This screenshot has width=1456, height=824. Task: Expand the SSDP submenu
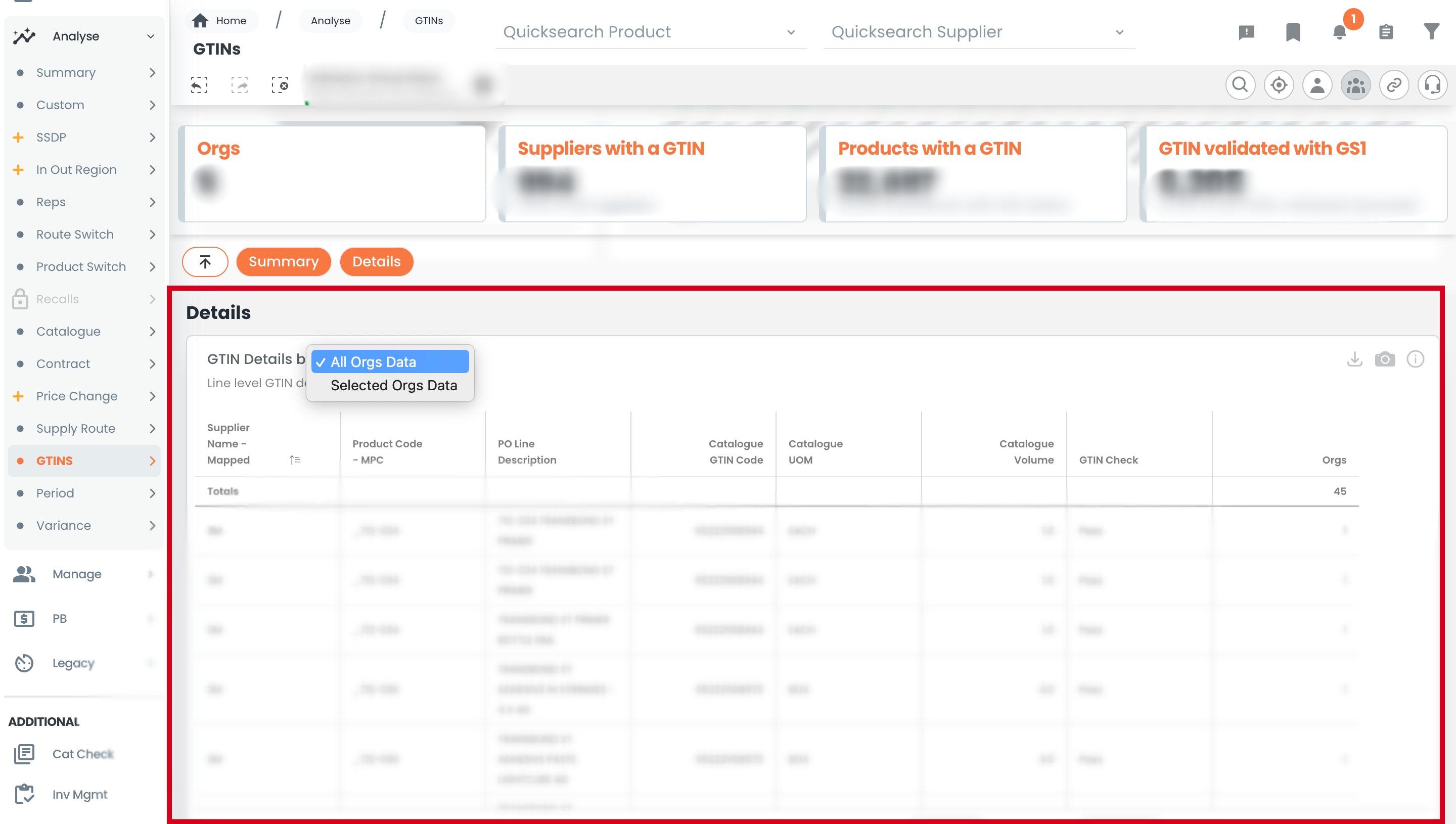click(84, 137)
